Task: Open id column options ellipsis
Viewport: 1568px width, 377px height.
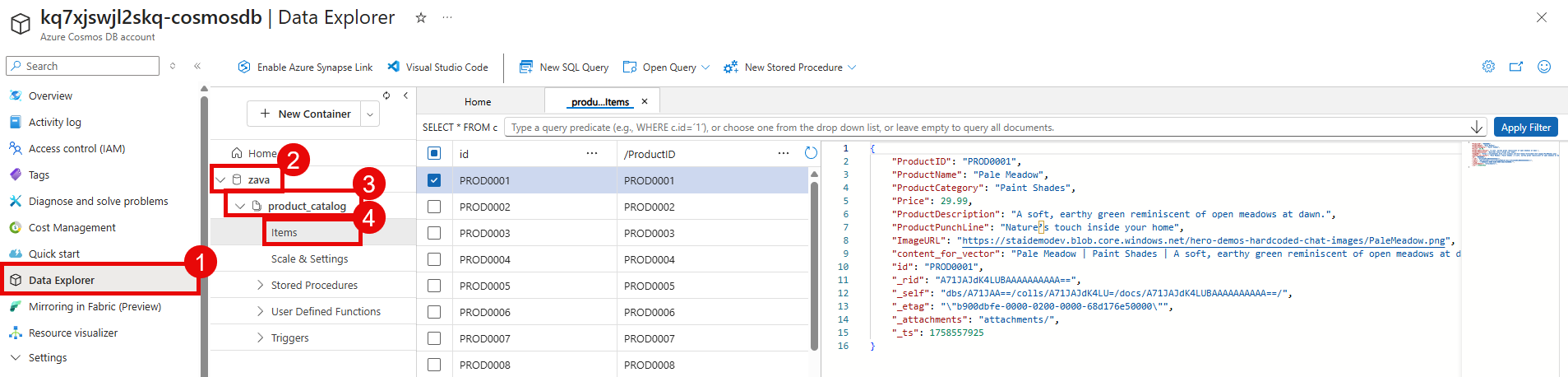Action: pos(592,153)
